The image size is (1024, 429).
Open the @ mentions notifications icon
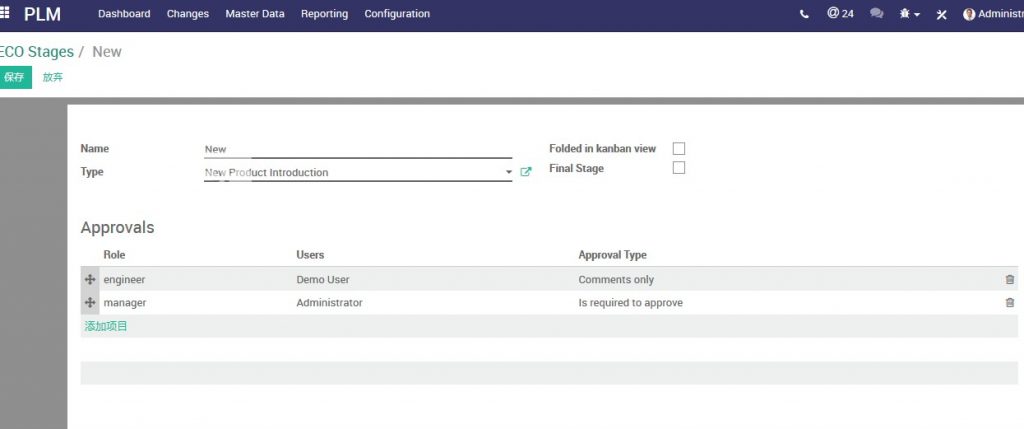pos(840,14)
